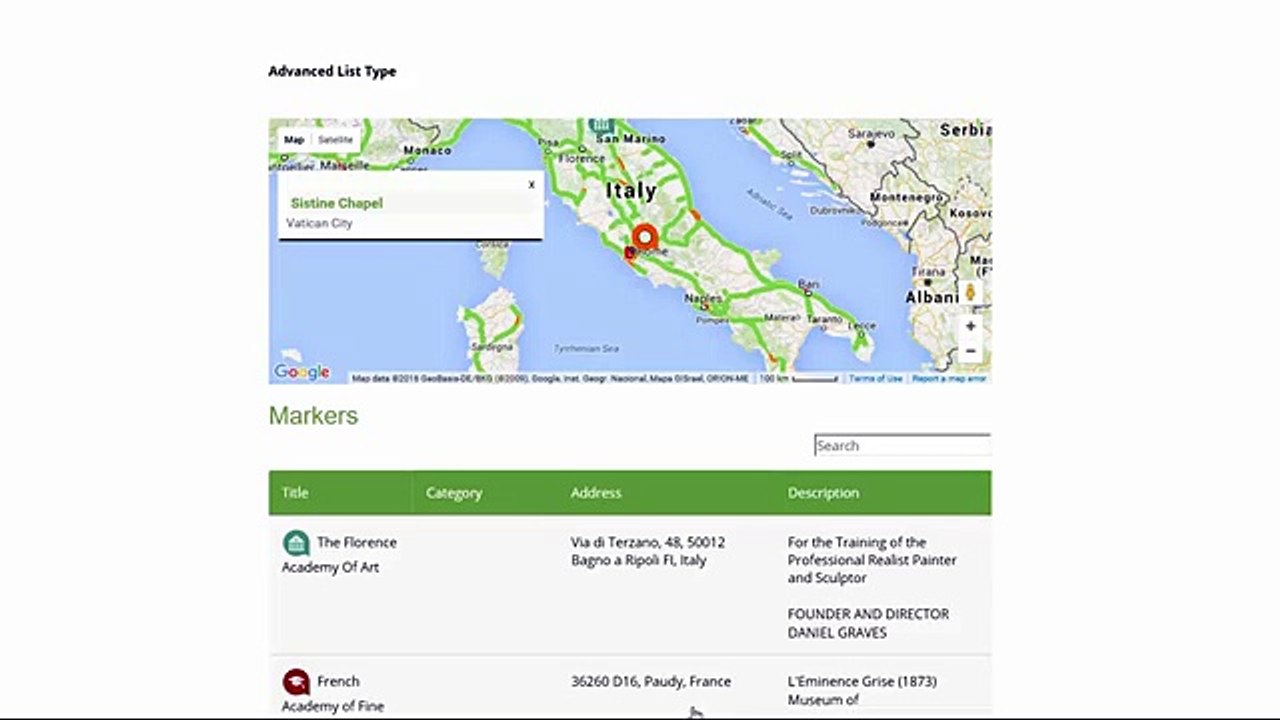
Task: Click For the Training description text
Action: (872, 560)
